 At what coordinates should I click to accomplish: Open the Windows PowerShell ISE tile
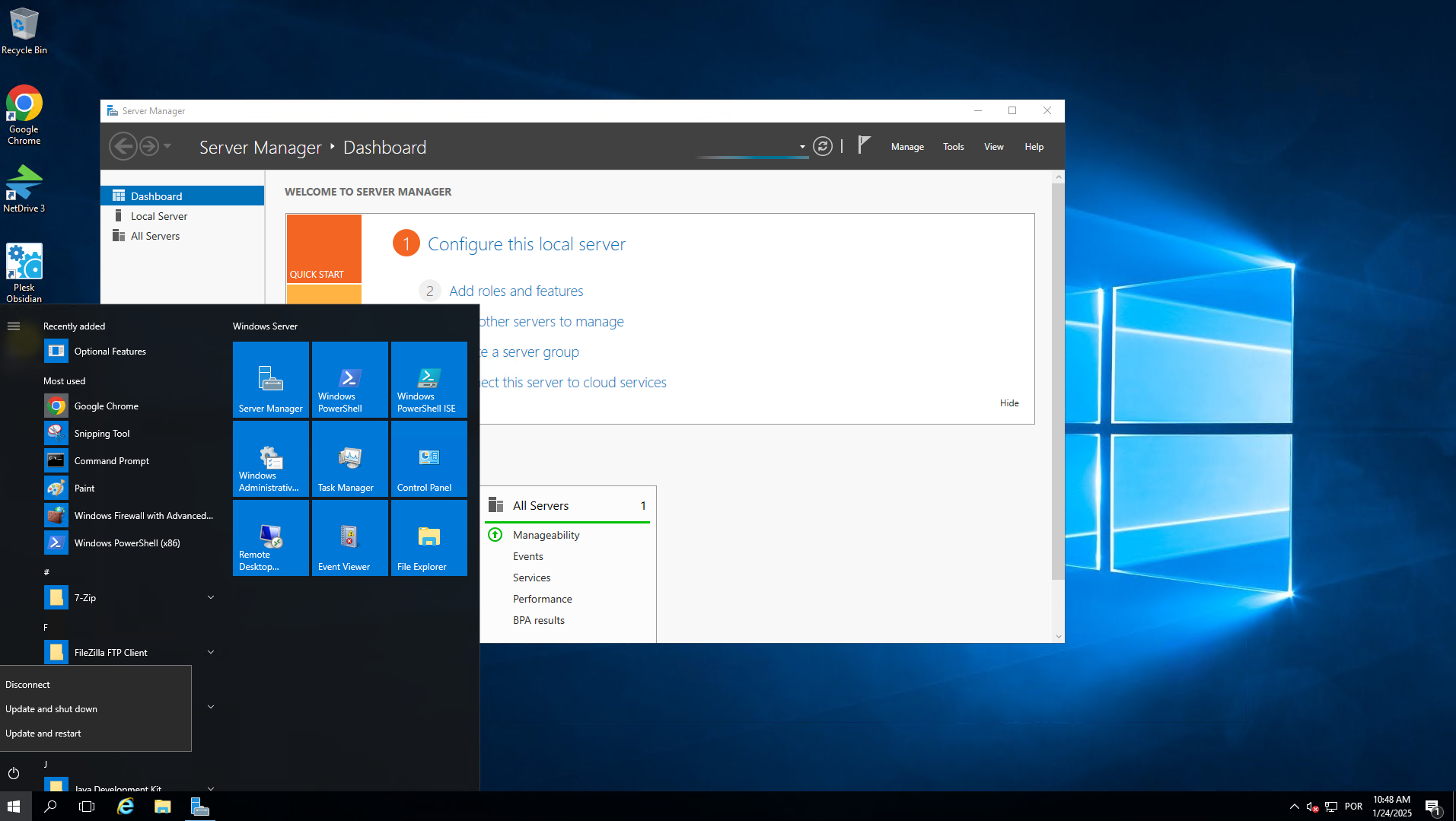tap(429, 379)
